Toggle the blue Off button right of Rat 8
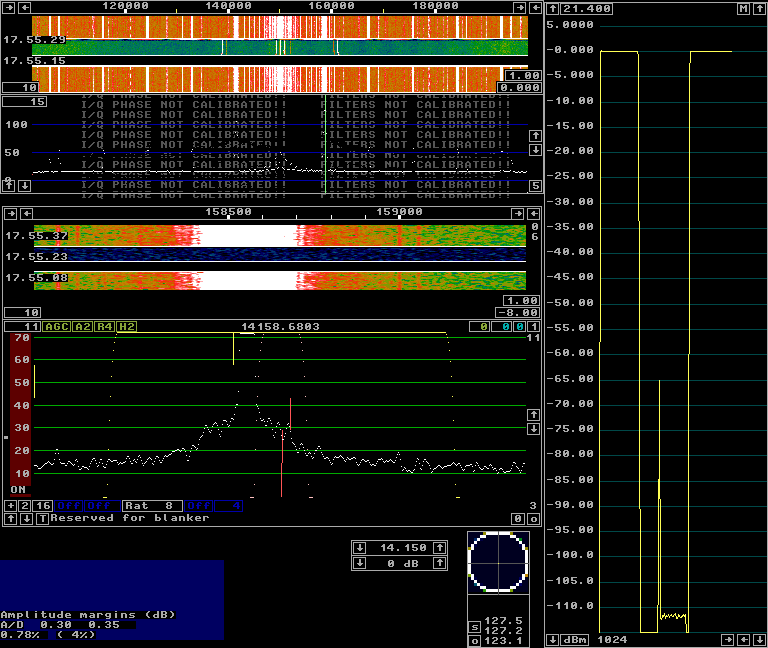This screenshot has width=768, height=648. pyautogui.click(x=199, y=505)
